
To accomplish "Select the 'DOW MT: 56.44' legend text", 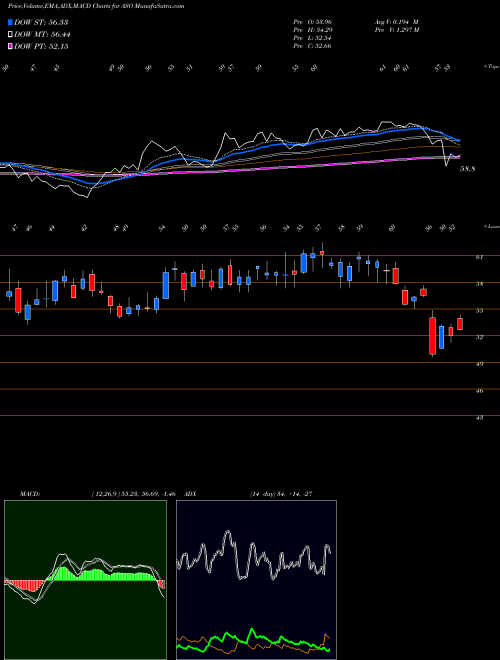I will coord(42,35).
